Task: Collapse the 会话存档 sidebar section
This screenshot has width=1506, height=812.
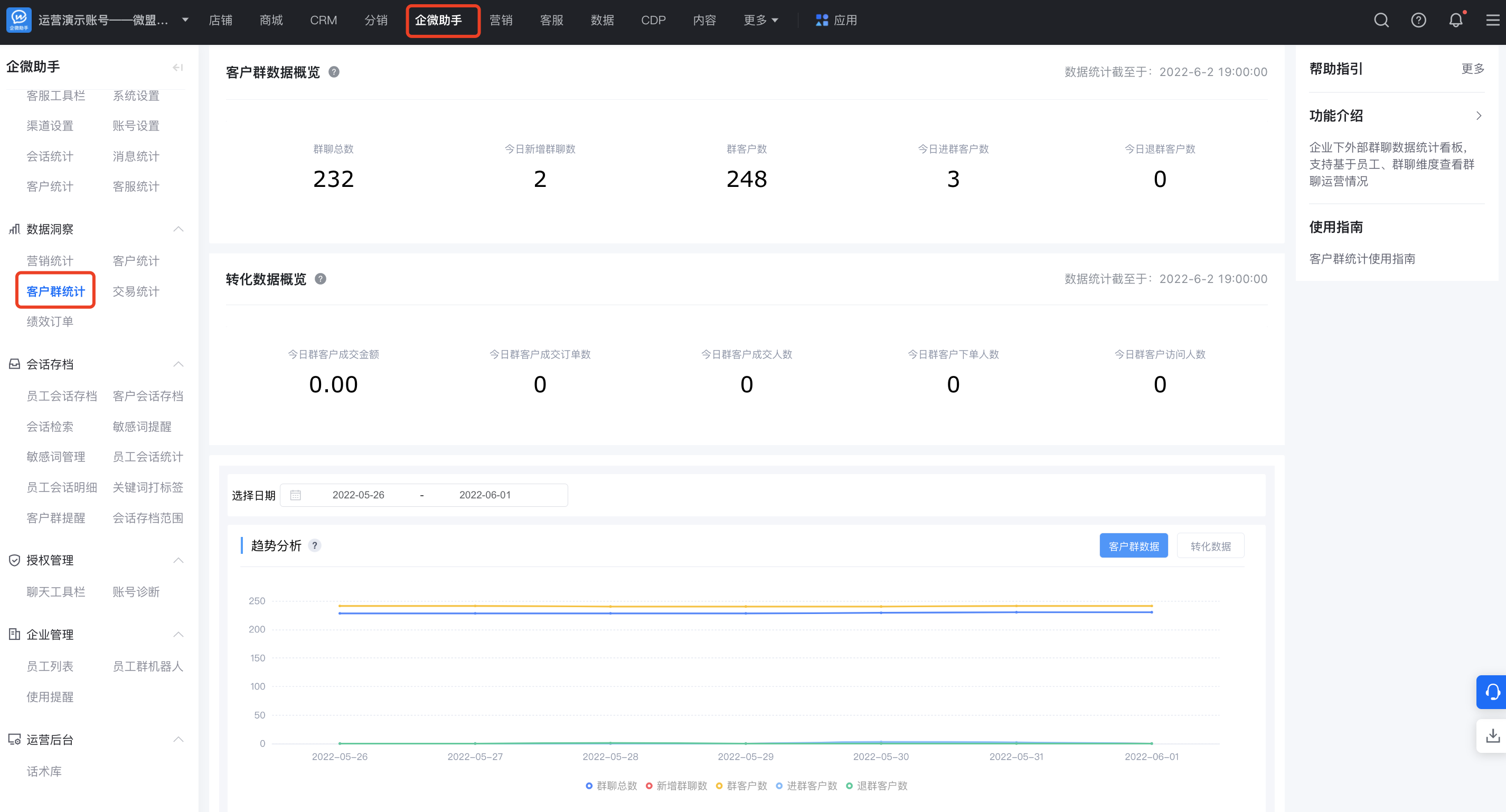Action: click(x=178, y=364)
